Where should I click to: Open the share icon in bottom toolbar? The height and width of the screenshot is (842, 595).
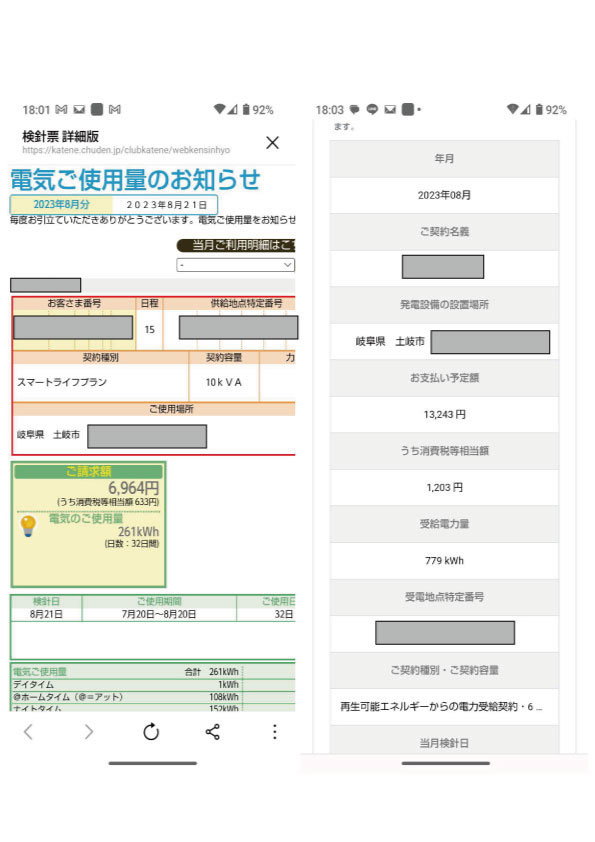click(213, 731)
